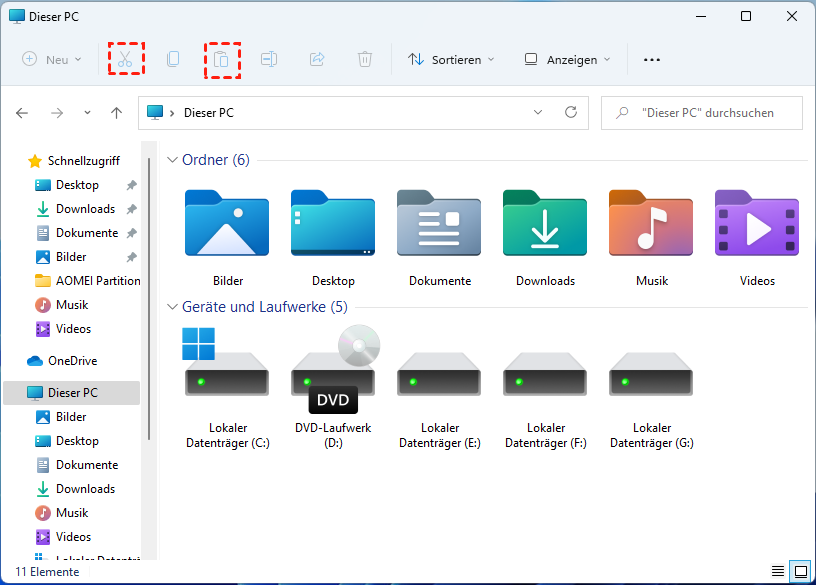Select the Musik folder in main pane
This screenshot has width=816, height=585.
[652, 238]
